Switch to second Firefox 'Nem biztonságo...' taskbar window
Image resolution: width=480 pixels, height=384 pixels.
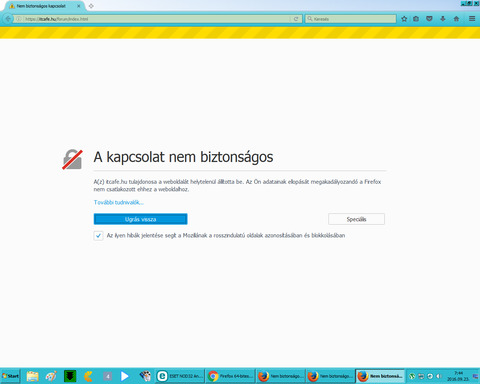(330, 376)
